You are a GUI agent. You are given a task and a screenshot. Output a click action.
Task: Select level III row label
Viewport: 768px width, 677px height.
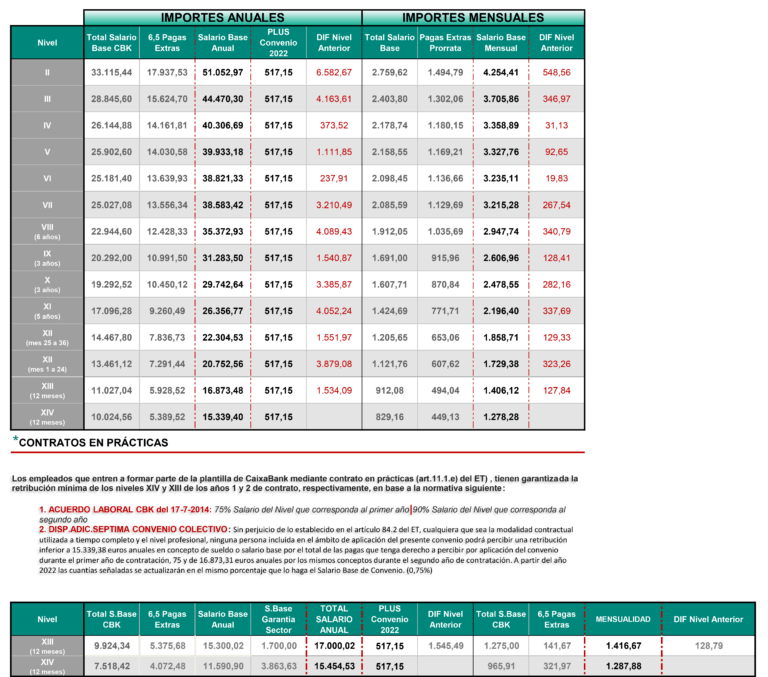(x=47, y=100)
